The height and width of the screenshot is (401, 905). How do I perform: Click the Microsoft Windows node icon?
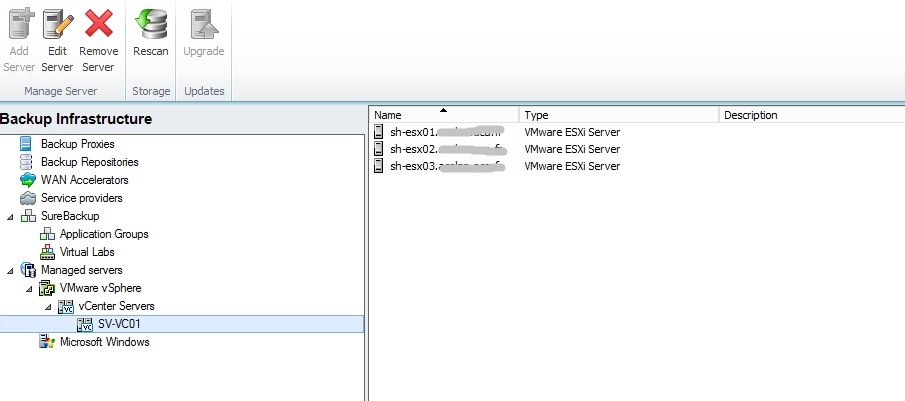coord(47,342)
